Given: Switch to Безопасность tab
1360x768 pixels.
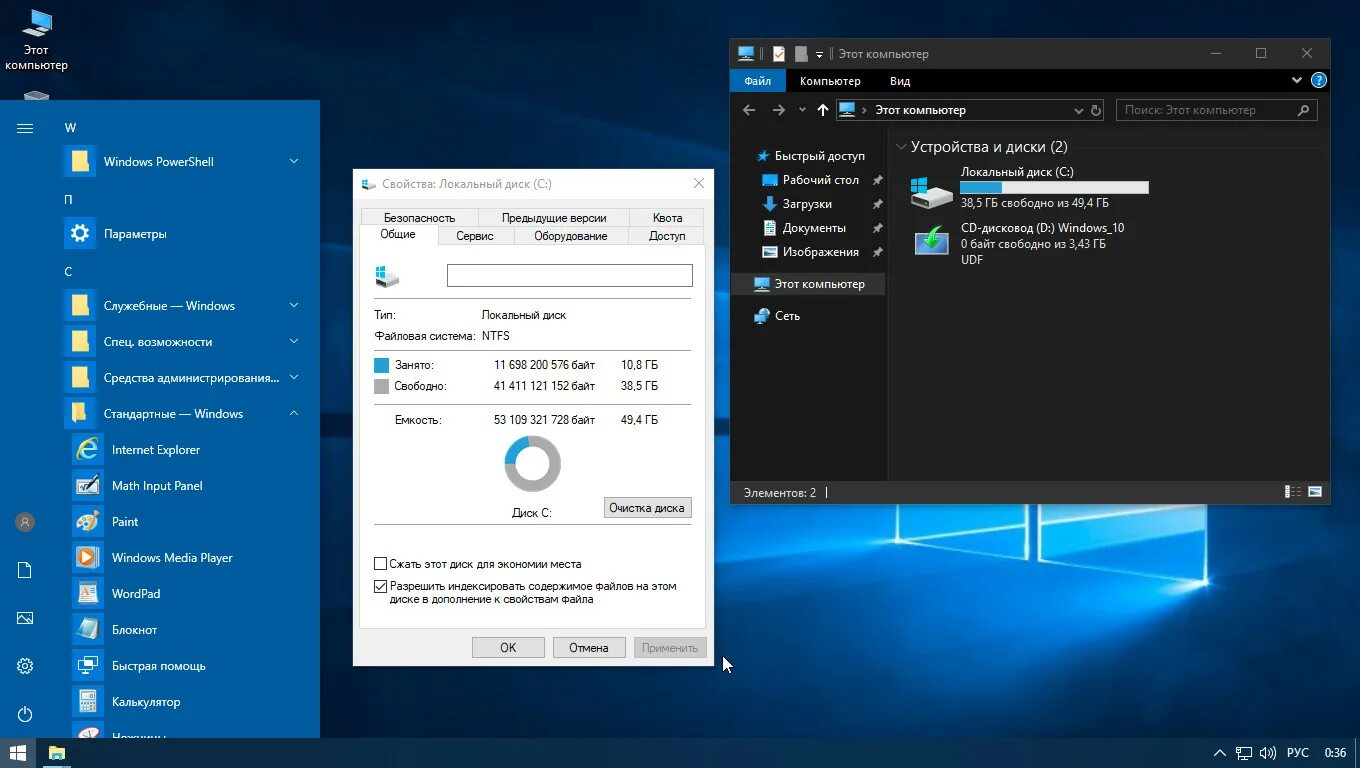Looking at the screenshot, I should point(419,218).
